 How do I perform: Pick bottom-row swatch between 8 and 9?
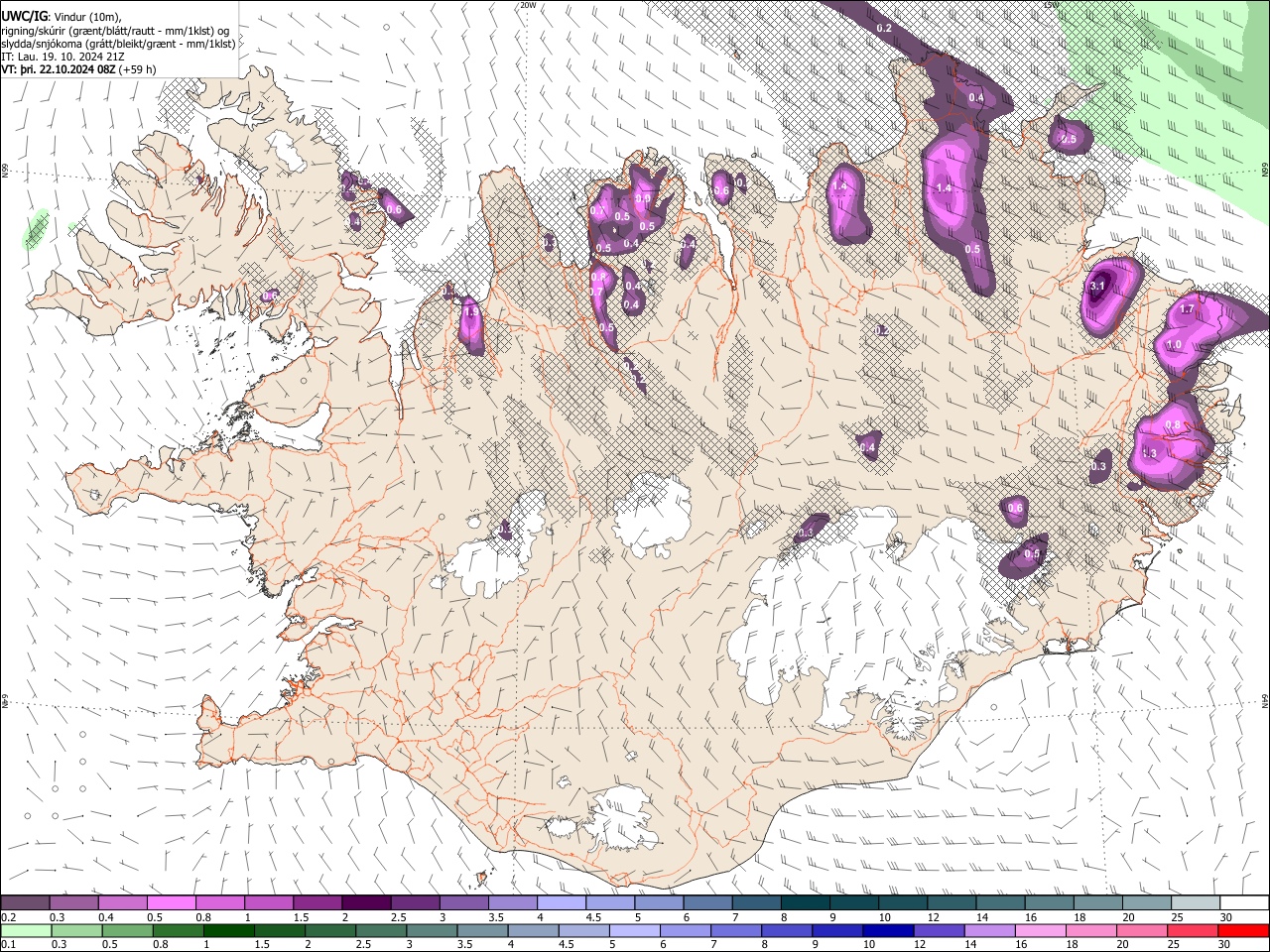click(787, 931)
